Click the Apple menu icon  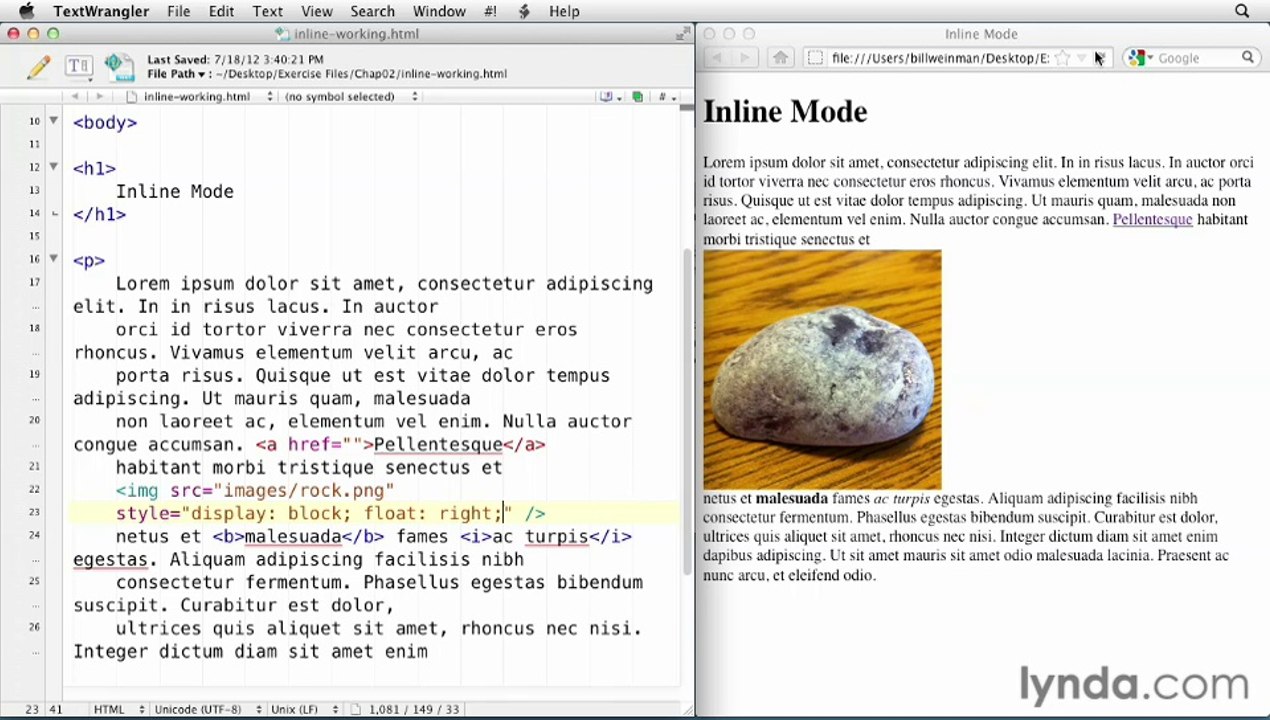point(26,11)
